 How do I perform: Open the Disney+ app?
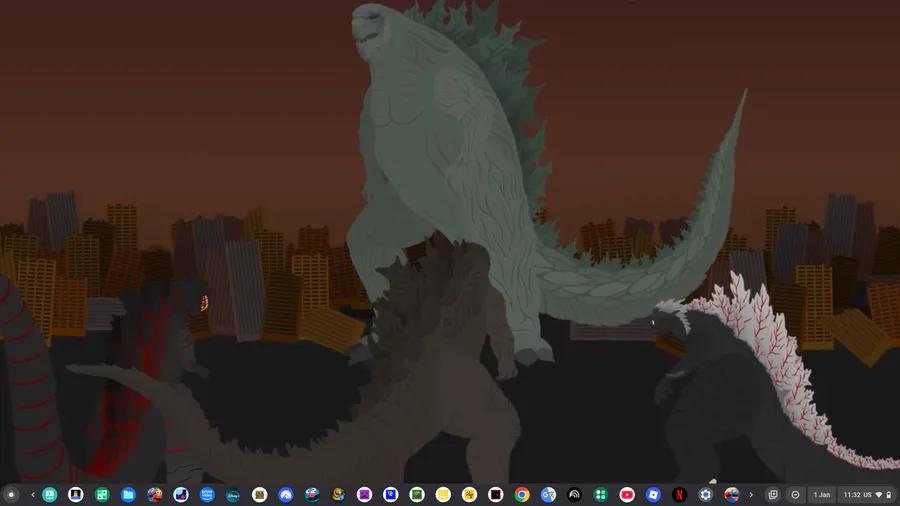tap(233, 495)
